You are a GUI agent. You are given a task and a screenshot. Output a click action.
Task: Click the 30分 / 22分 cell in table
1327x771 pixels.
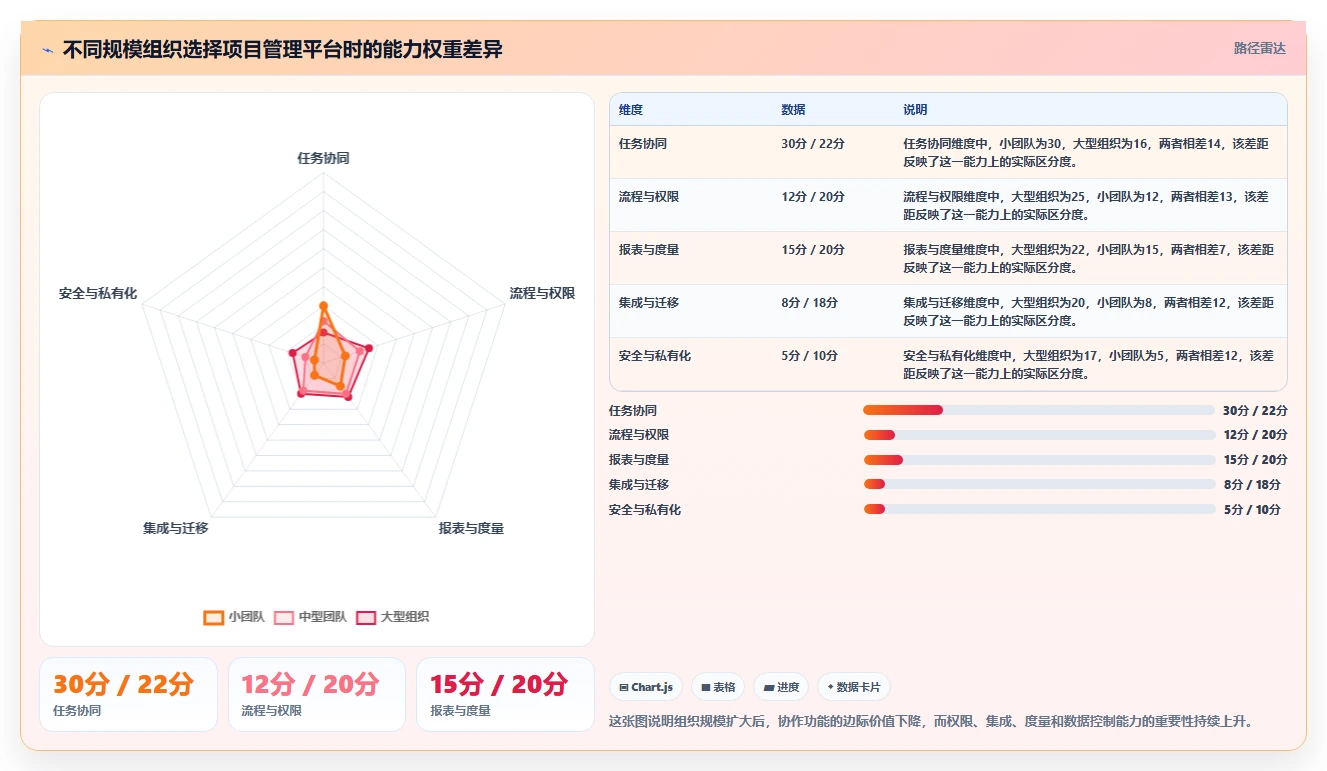coord(813,144)
